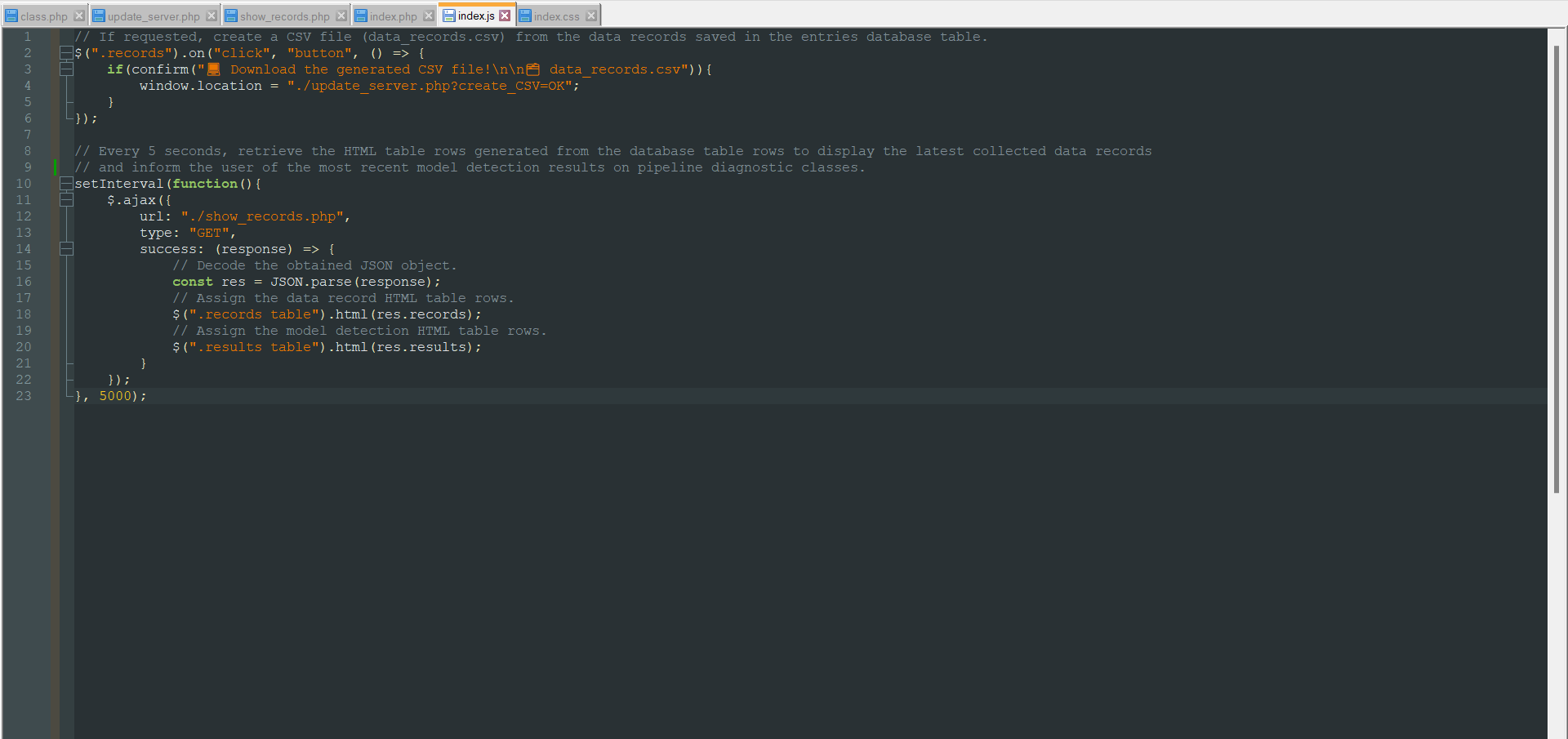Click the update_server.php file icon
Screen dimensions: 1568x739
(x=97, y=15)
